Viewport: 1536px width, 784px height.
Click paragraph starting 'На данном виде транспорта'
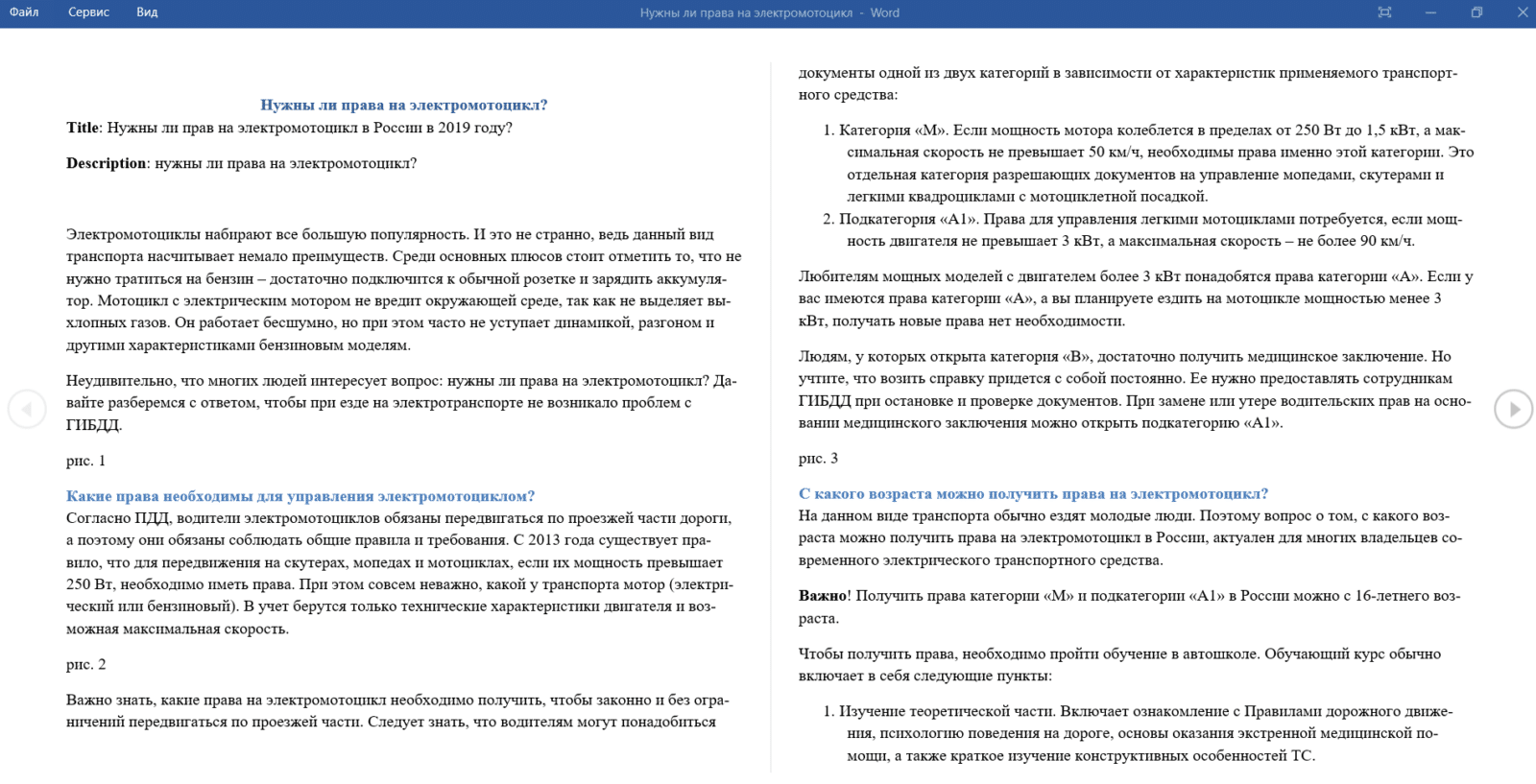pyautogui.click(x=1131, y=538)
